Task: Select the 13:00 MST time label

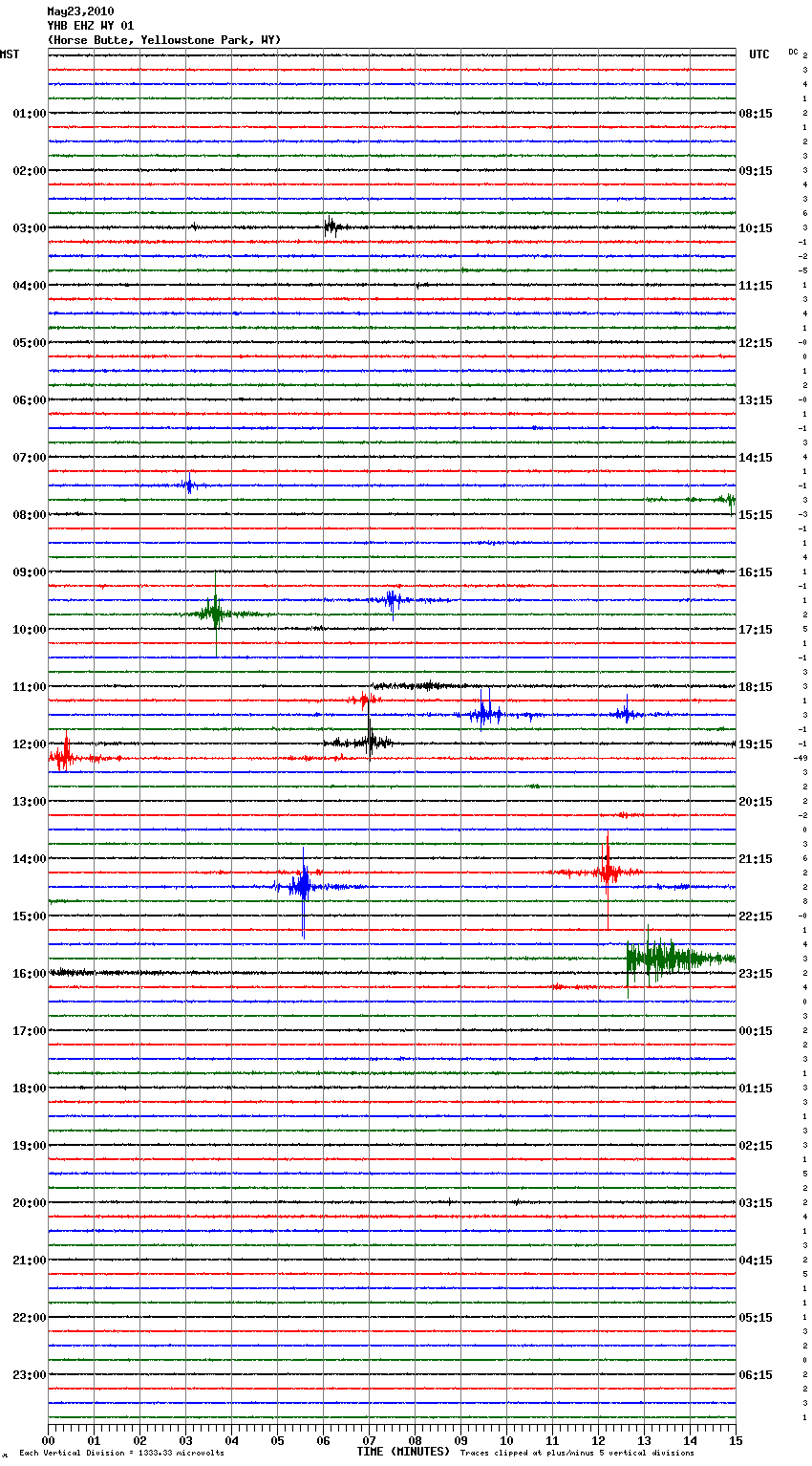Action: 30,802
